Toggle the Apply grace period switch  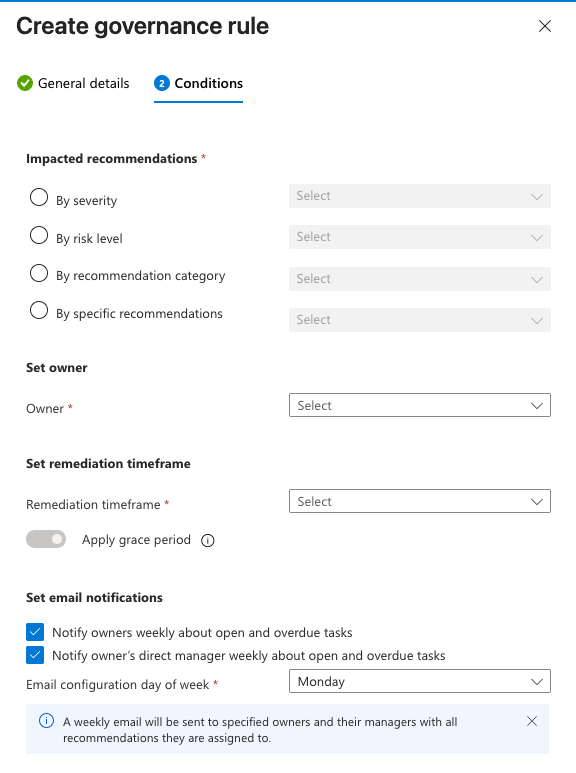pos(46,539)
